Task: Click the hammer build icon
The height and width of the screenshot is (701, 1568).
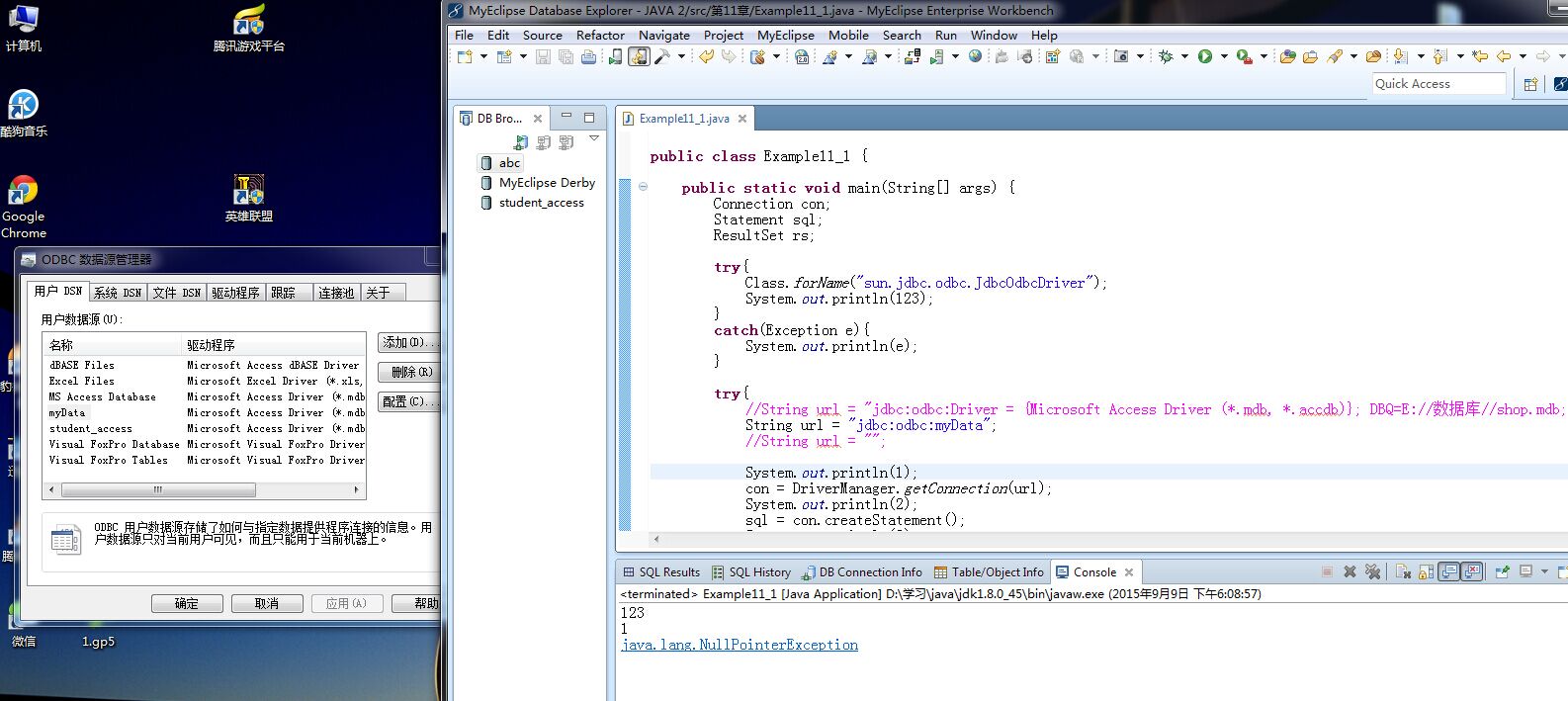Action: click(x=661, y=56)
